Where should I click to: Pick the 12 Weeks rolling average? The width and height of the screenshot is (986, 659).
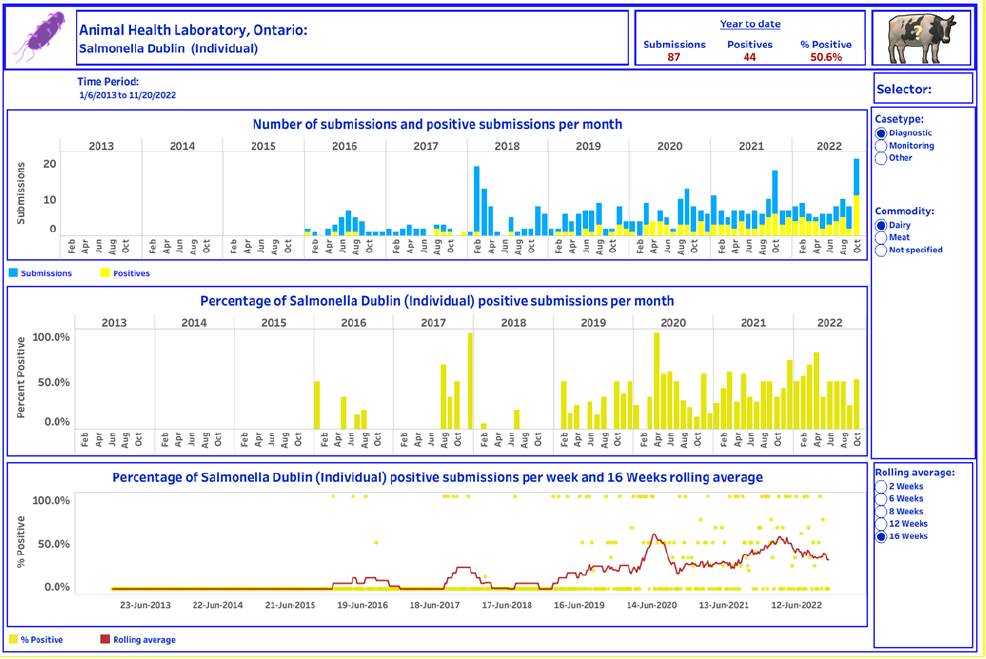(x=881, y=524)
